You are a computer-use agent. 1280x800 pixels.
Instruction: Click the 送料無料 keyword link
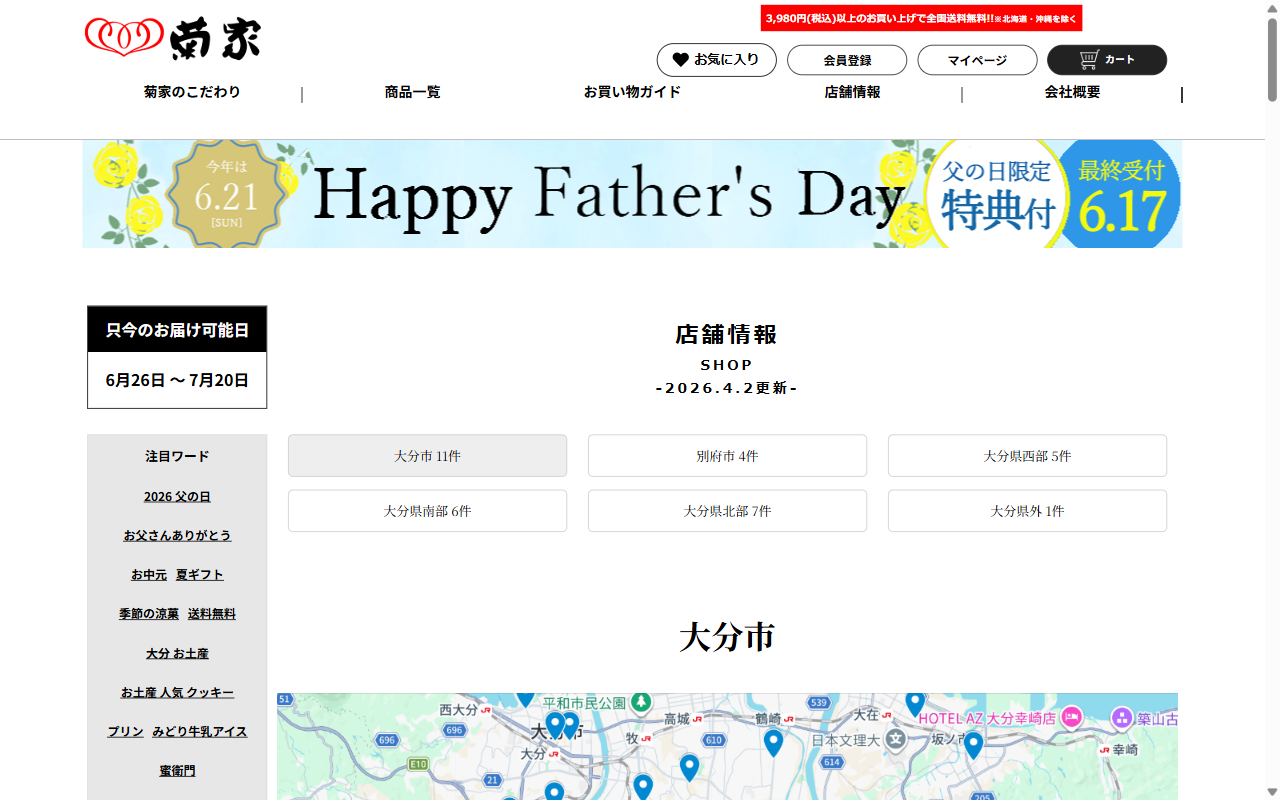212,614
